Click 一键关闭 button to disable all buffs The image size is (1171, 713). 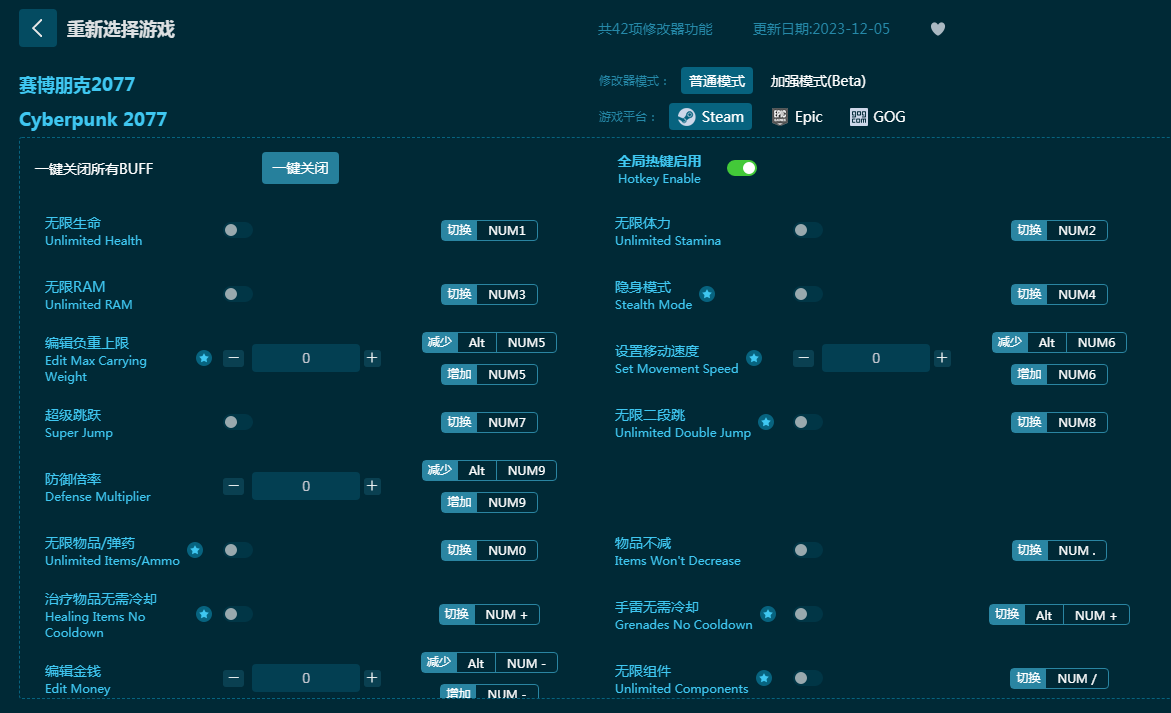click(x=300, y=168)
